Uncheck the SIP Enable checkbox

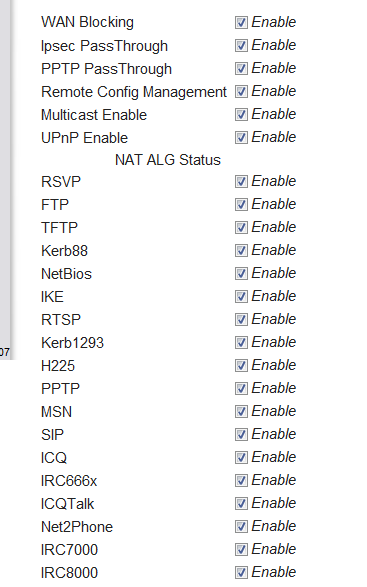241,434
